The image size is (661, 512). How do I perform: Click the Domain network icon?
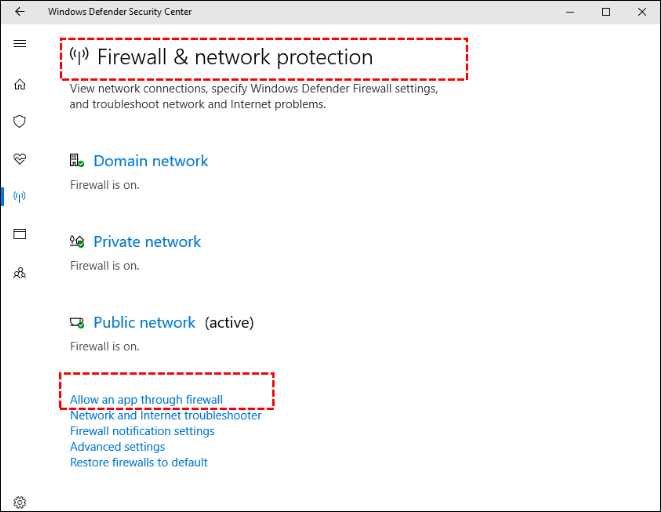[77, 161]
